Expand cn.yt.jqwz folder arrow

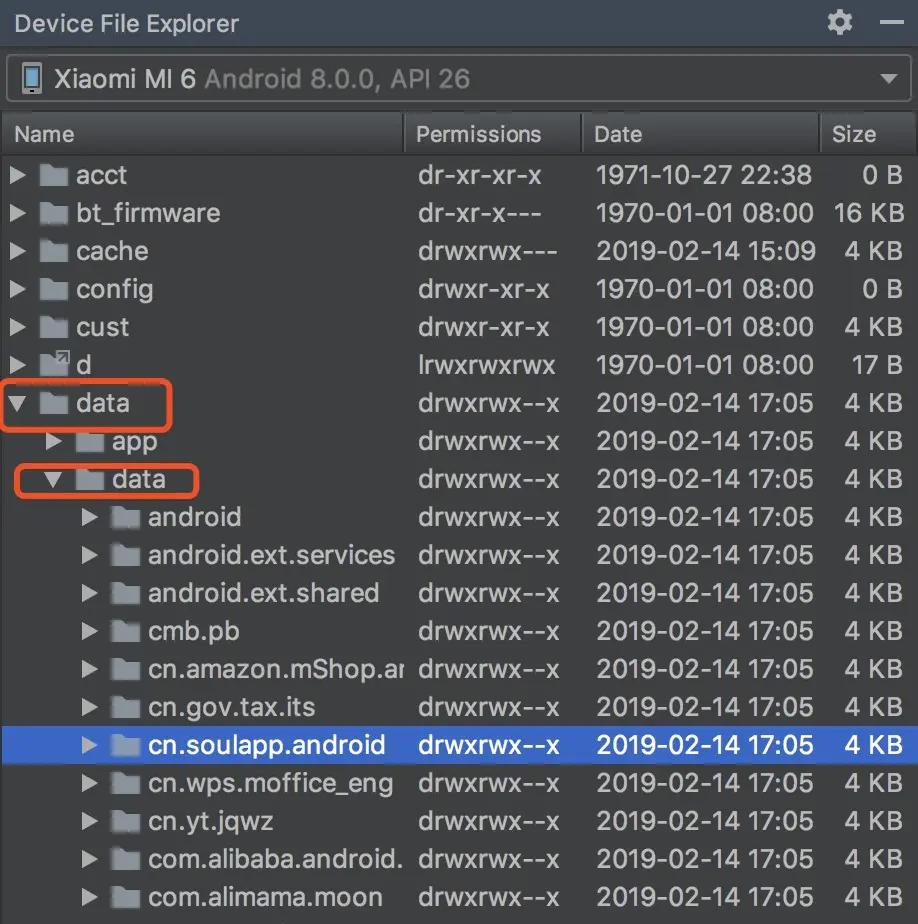point(90,821)
